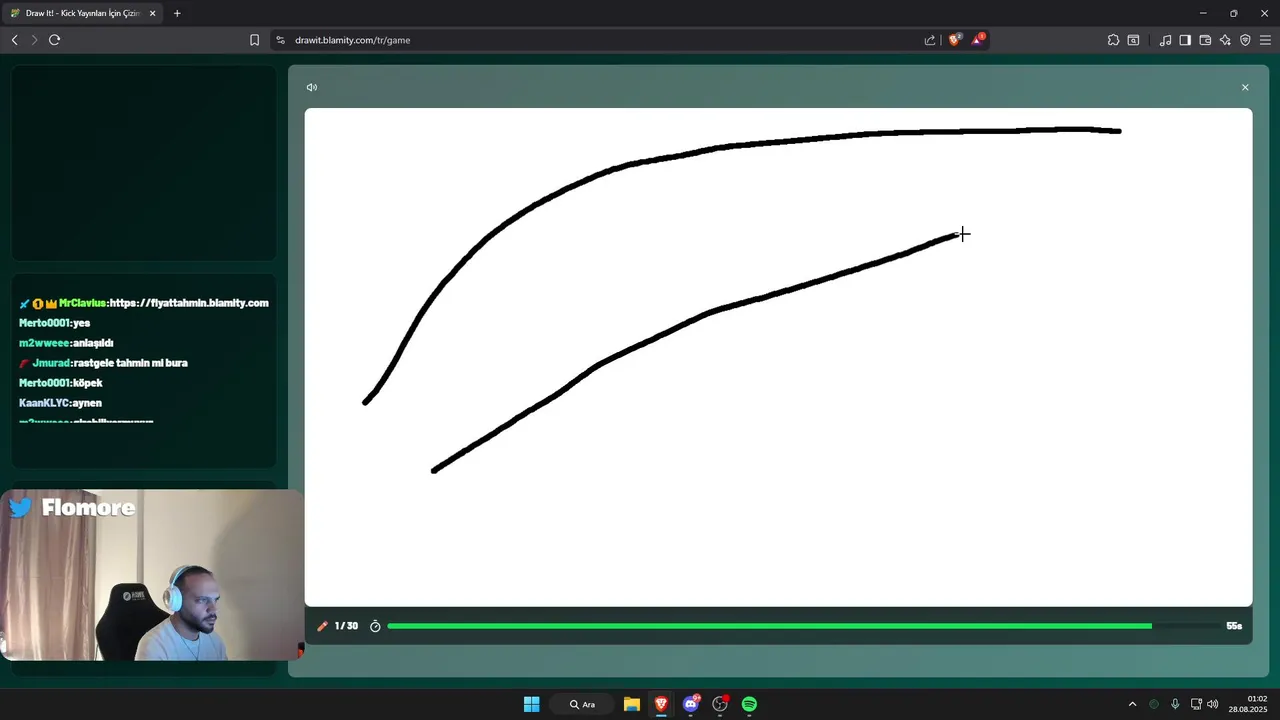Open Brave Rewards triangle icon
The width and height of the screenshot is (1280, 720).
[x=978, y=40]
